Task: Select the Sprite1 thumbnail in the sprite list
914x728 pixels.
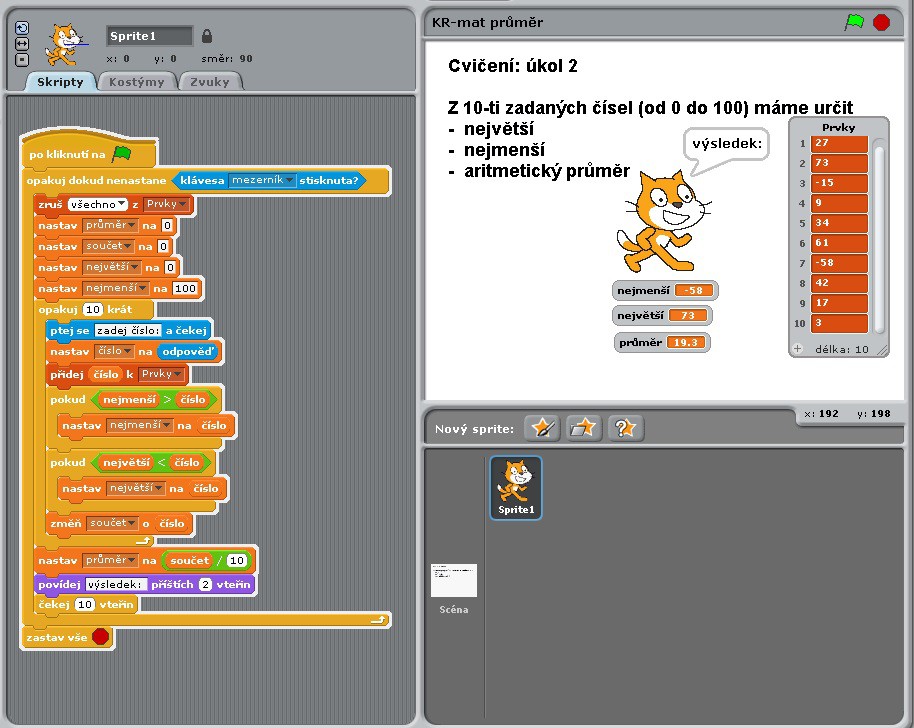Action: click(516, 487)
